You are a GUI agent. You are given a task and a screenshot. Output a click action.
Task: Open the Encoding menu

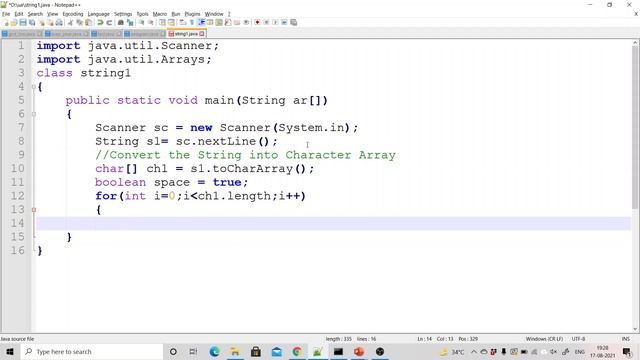[x=73, y=14]
